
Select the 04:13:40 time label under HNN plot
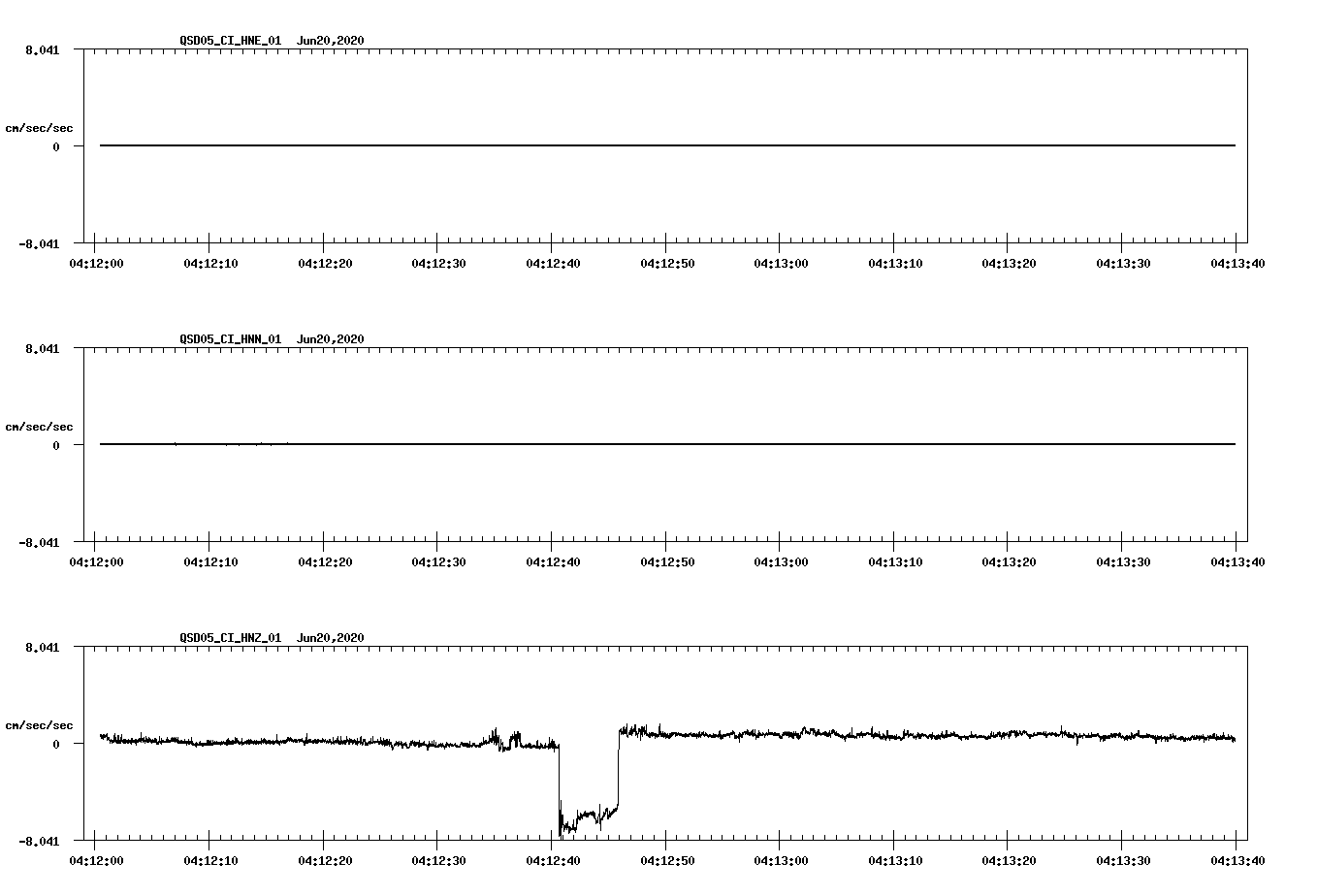[x=1237, y=561]
